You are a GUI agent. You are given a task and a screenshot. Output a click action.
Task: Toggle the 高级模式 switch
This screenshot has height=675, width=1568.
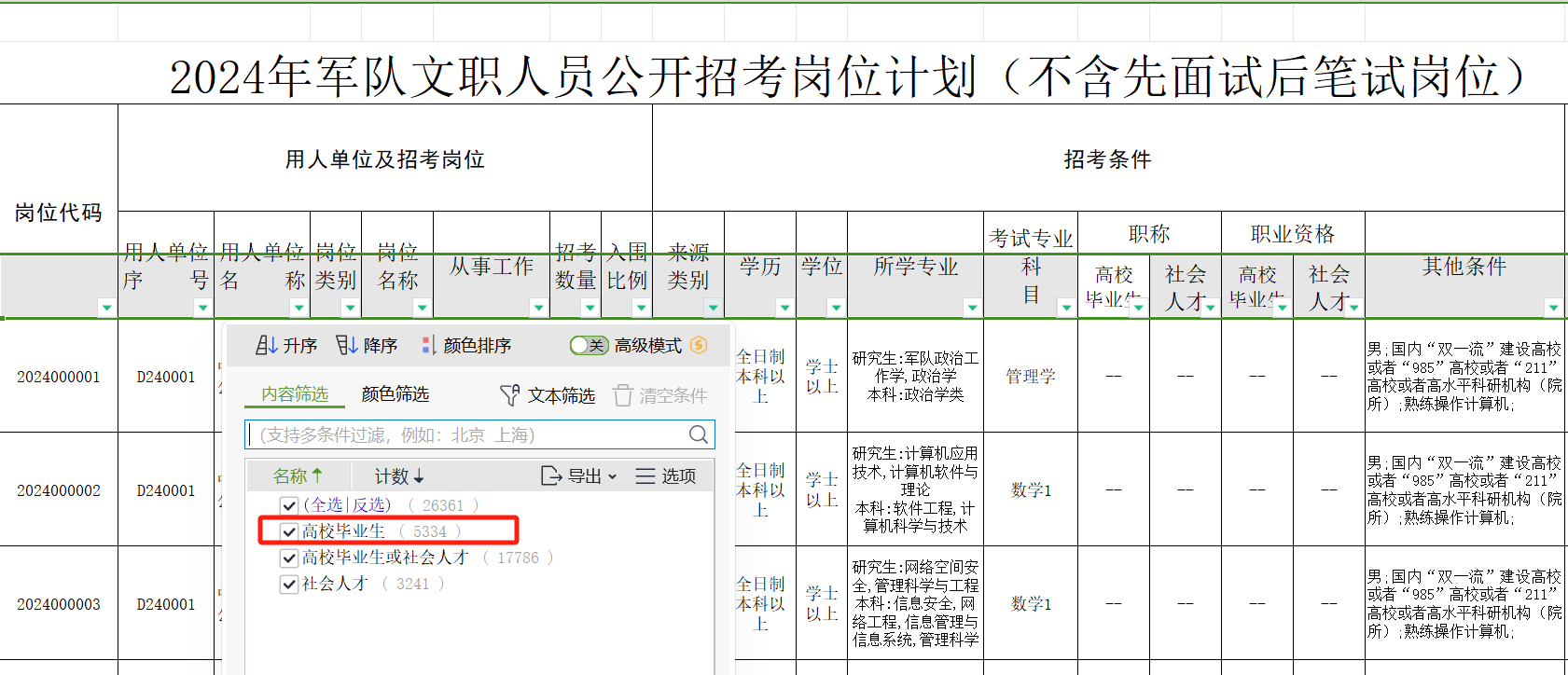click(x=589, y=346)
